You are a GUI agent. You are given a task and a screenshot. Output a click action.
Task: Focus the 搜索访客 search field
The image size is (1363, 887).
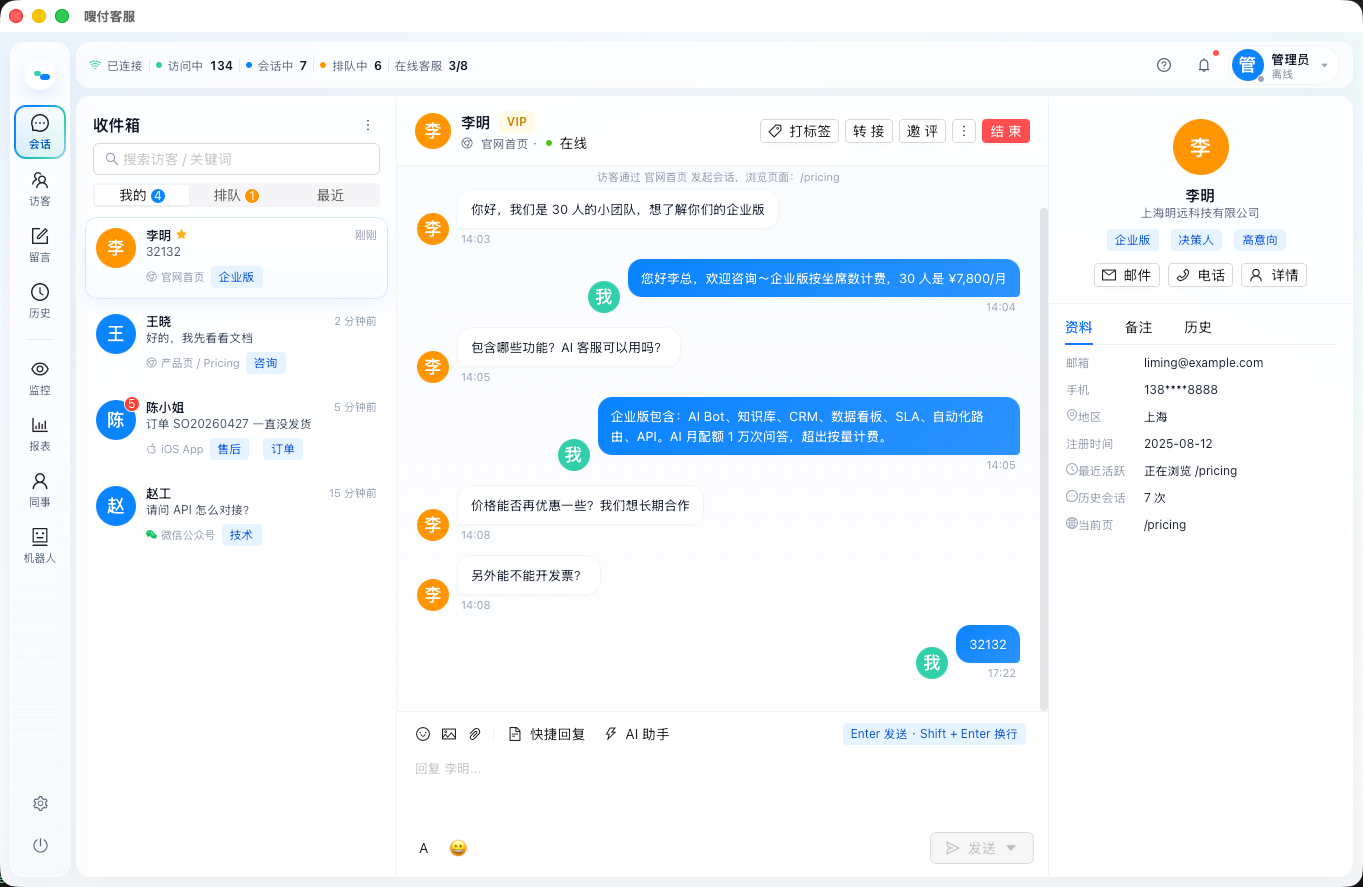(236, 159)
